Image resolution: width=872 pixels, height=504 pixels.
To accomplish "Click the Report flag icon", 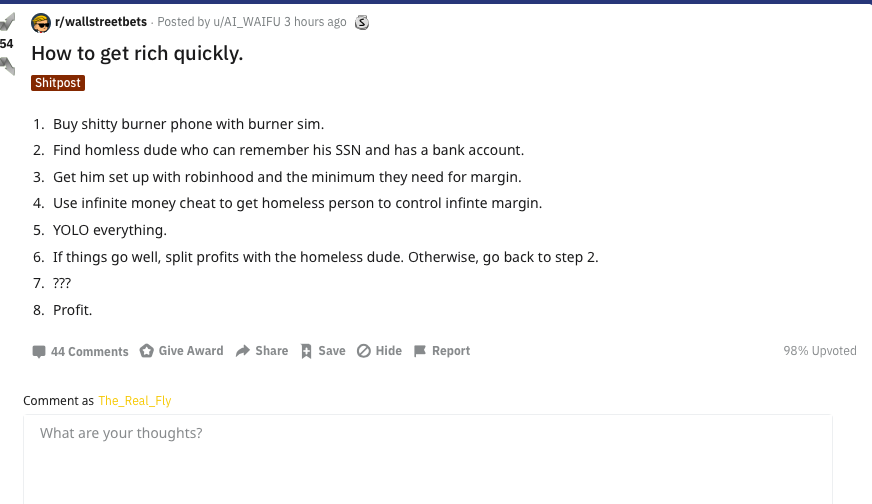I will tap(420, 351).
